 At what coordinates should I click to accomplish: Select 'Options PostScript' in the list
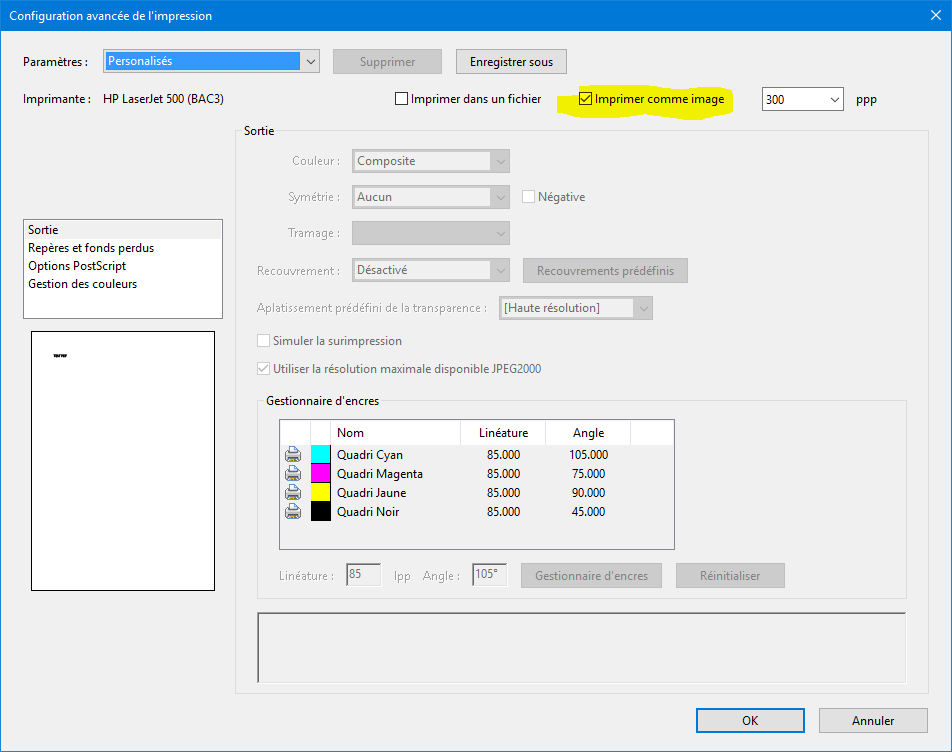click(77, 266)
